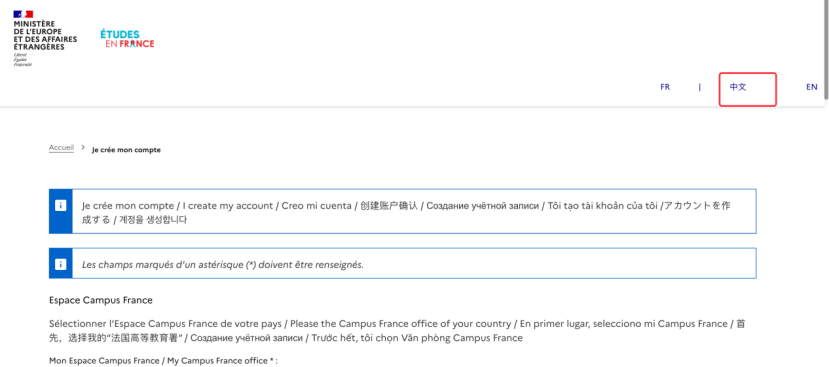Click the multilingual account creation banner text
Viewport: 829px width, 367px height.
tap(406, 212)
